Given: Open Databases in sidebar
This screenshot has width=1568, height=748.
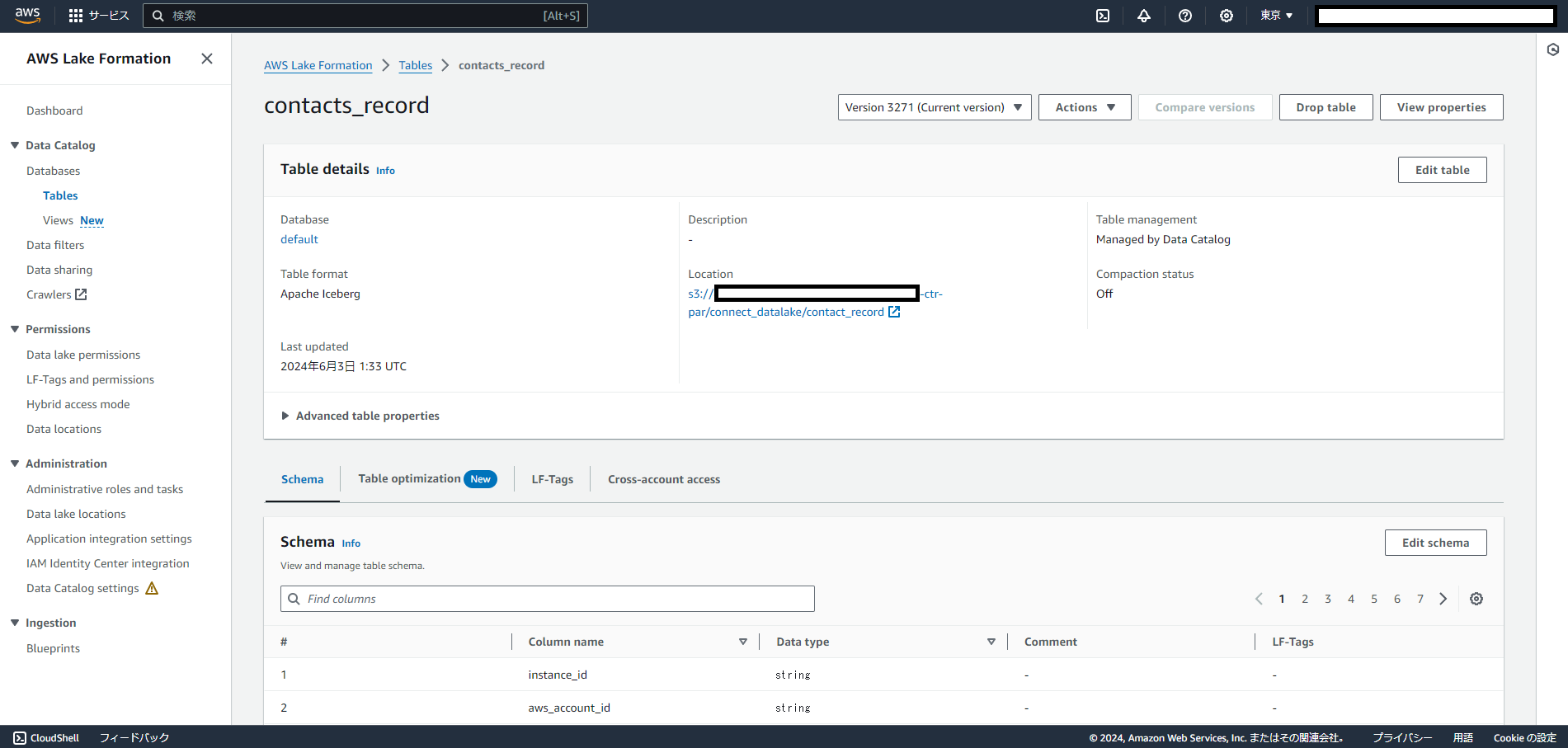Looking at the screenshot, I should tap(54, 171).
